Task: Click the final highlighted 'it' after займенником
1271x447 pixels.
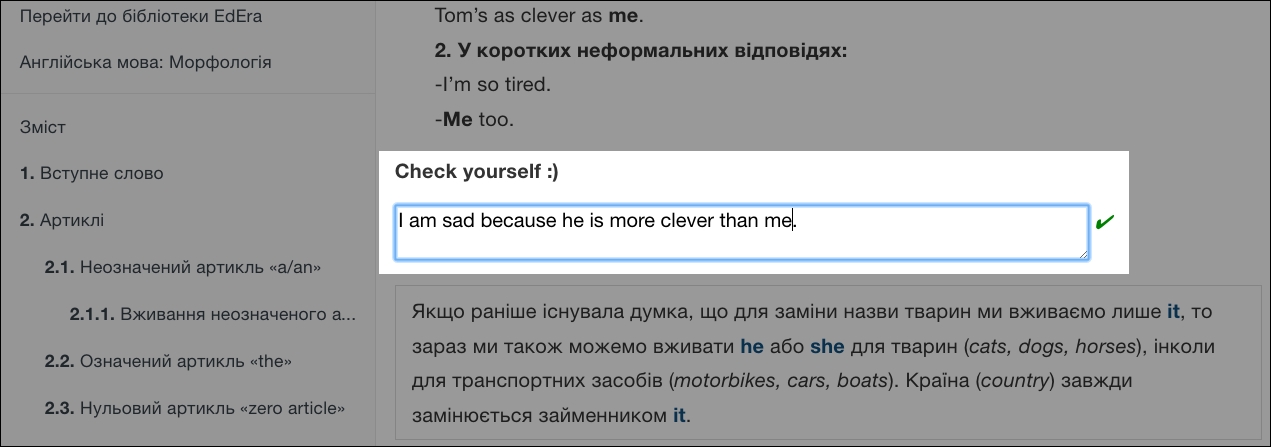Action: pos(680,415)
